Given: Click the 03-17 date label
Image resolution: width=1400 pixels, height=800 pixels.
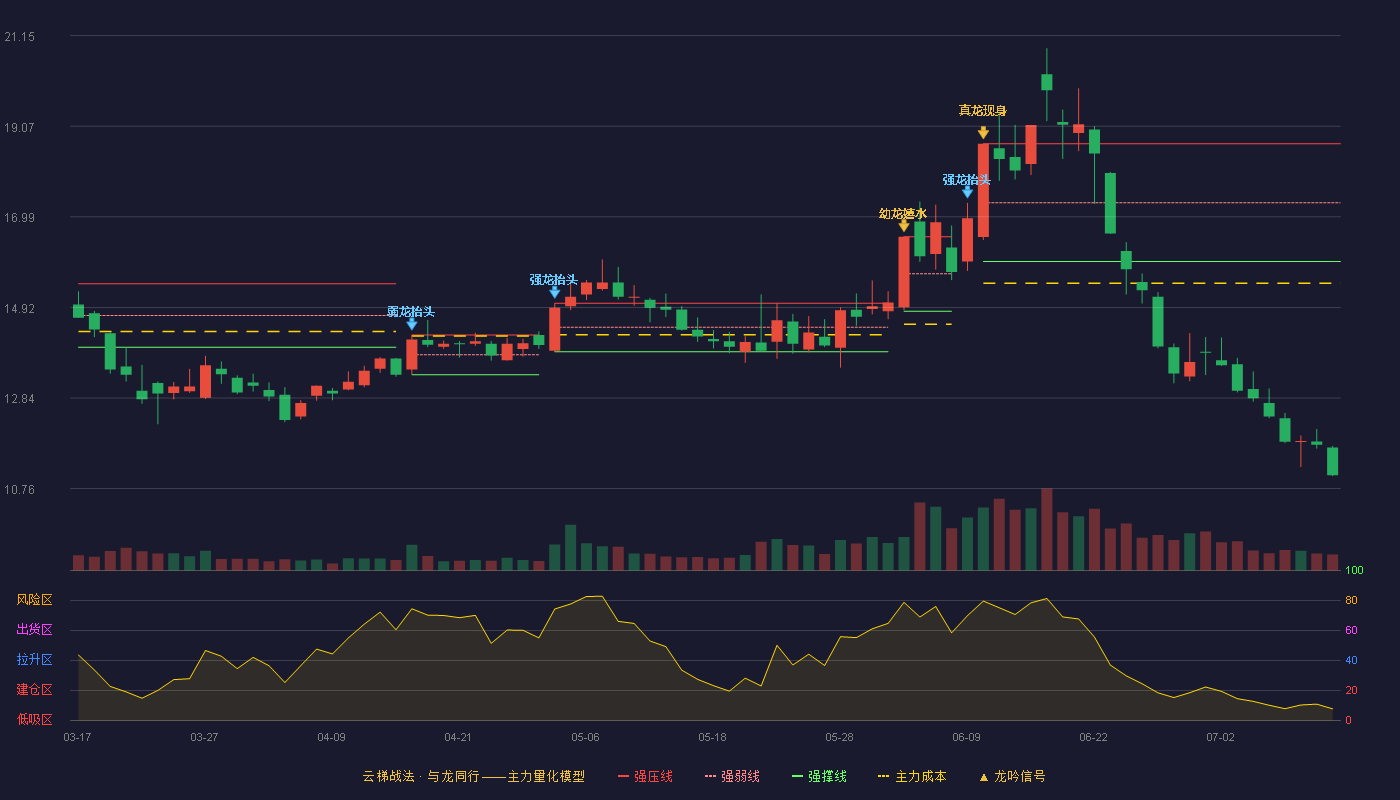Looking at the screenshot, I should coord(77,737).
